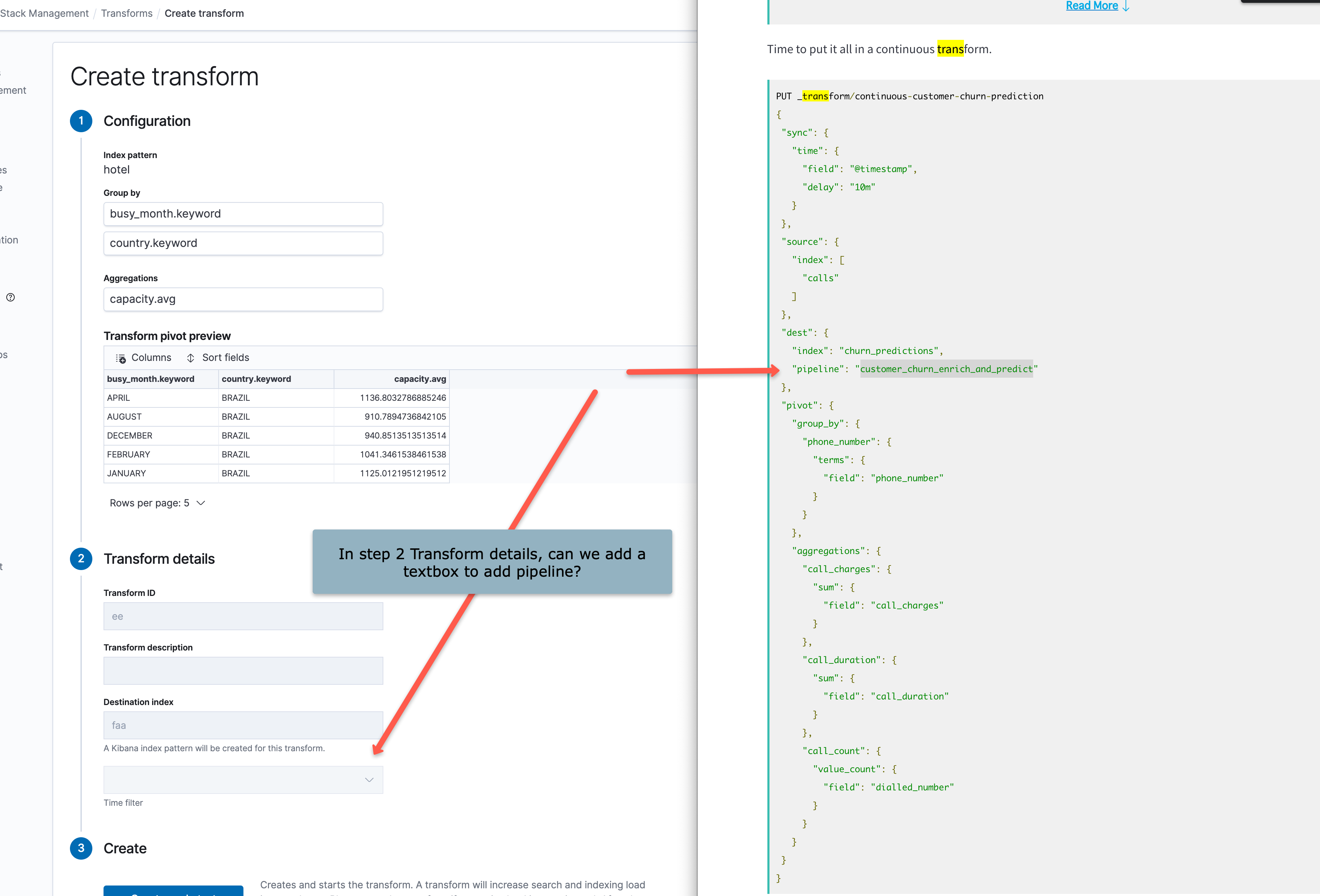Select the DECEMBER row cell
Image resolution: width=1320 pixels, height=896 pixels.
pyautogui.click(x=161, y=435)
